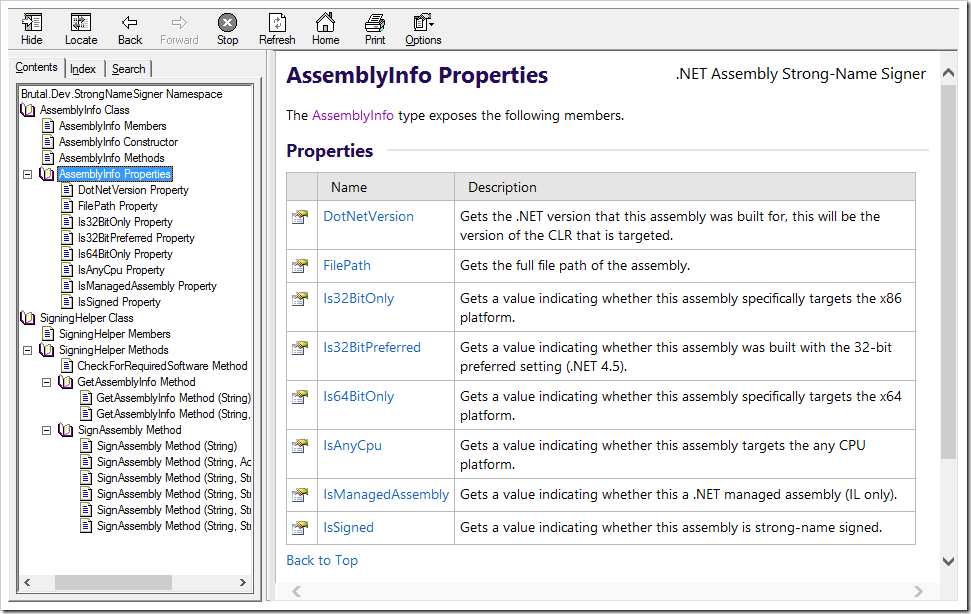This screenshot has width=971, height=614.
Task: Collapse the AssemblyInfo Properties tree node
Action: pos(27,175)
